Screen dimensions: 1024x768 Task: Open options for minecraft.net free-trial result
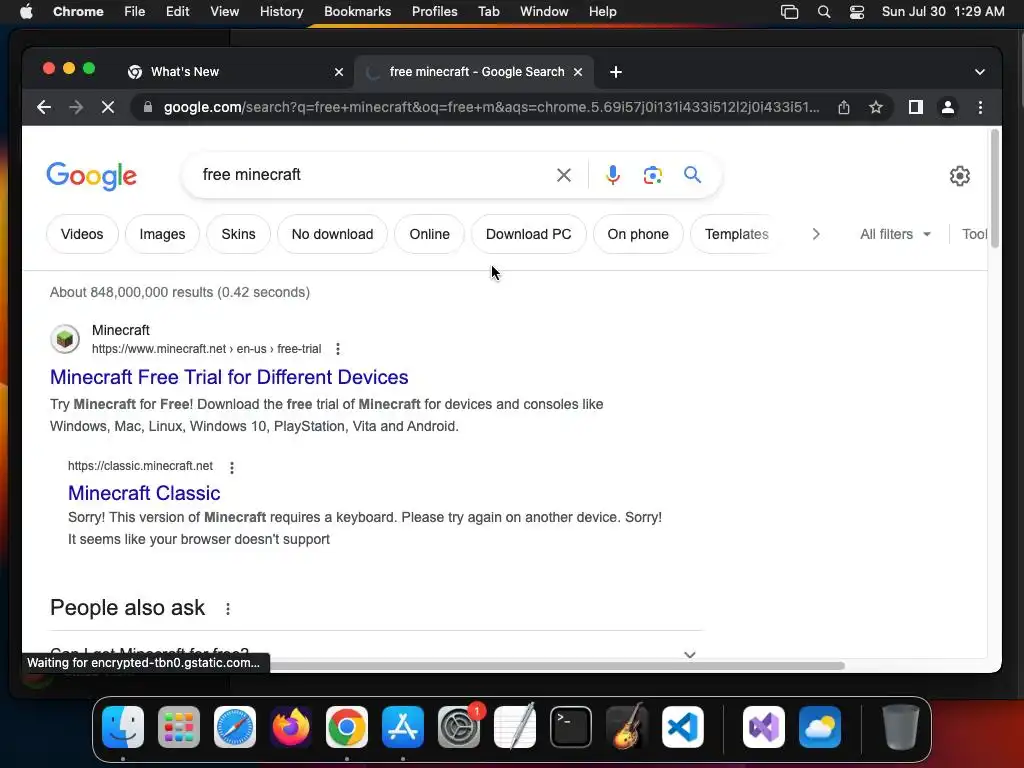[x=338, y=349]
